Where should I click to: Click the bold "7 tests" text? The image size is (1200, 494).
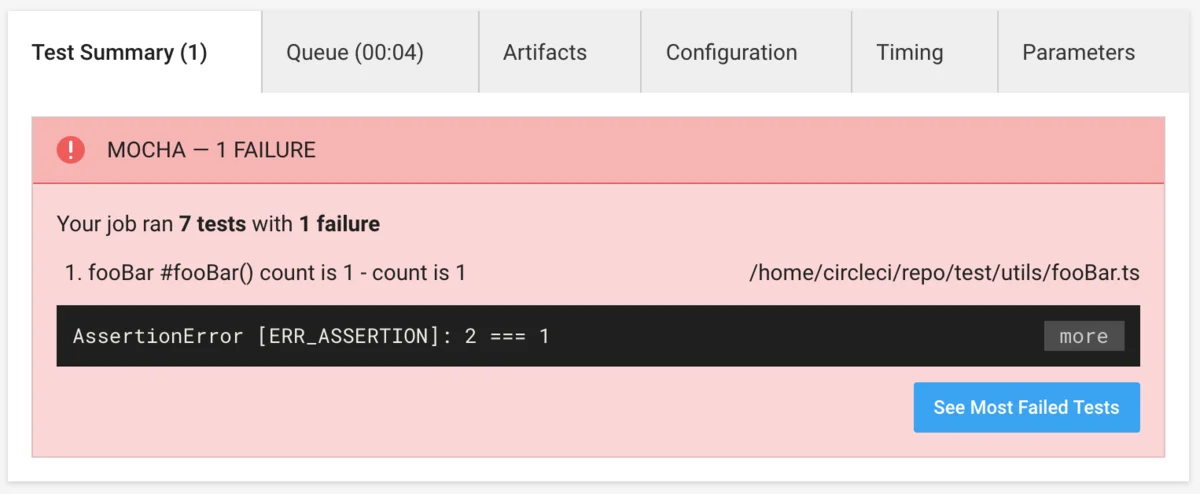pyautogui.click(x=212, y=224)
